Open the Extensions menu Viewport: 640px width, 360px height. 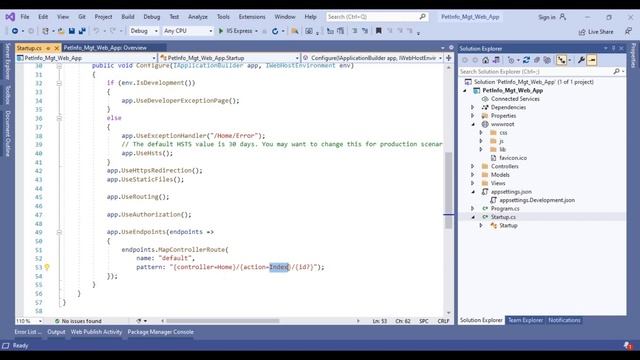(x=252, y=17)
